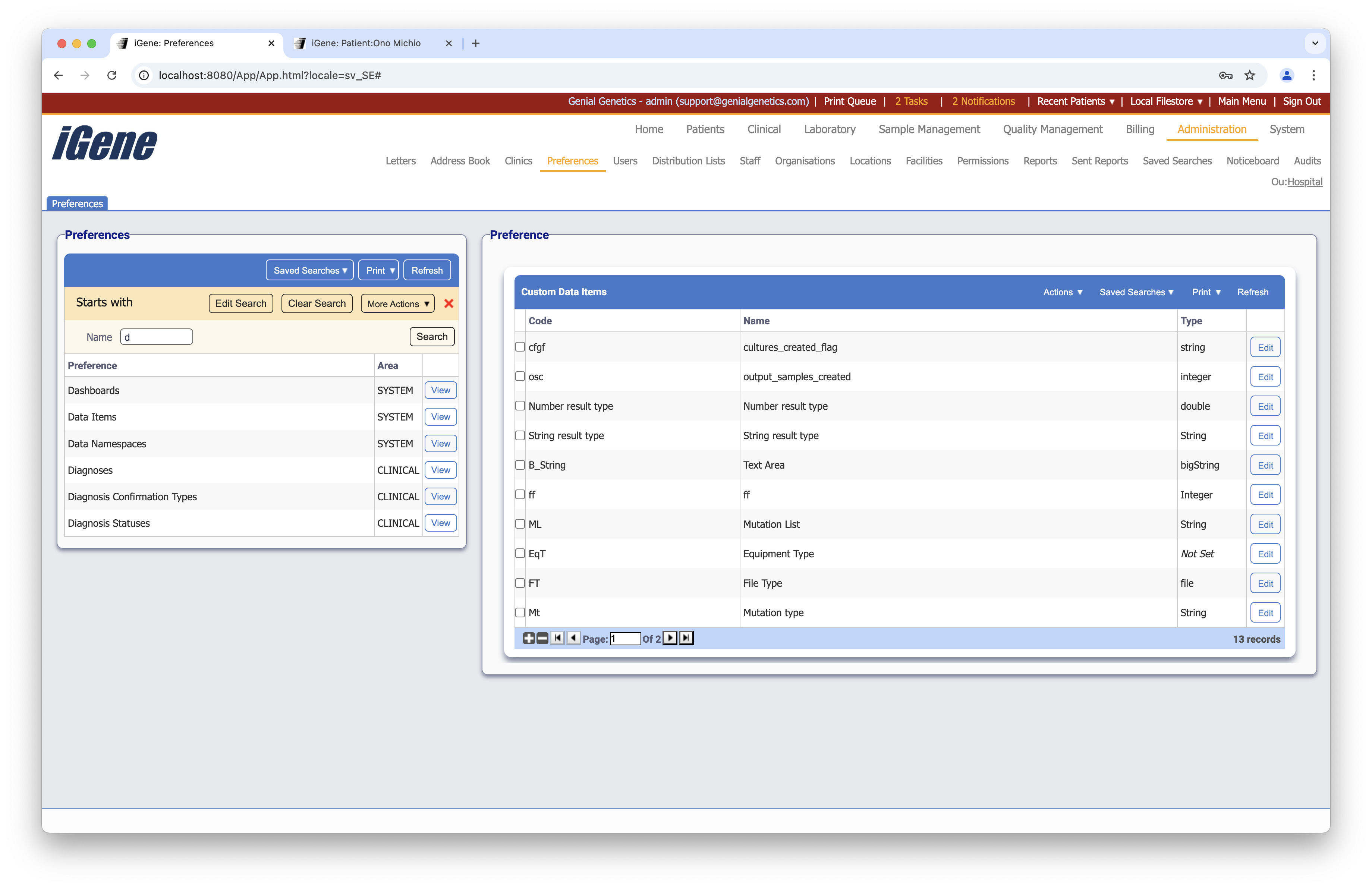Check the ML Mutation List row

pos(519,524)
